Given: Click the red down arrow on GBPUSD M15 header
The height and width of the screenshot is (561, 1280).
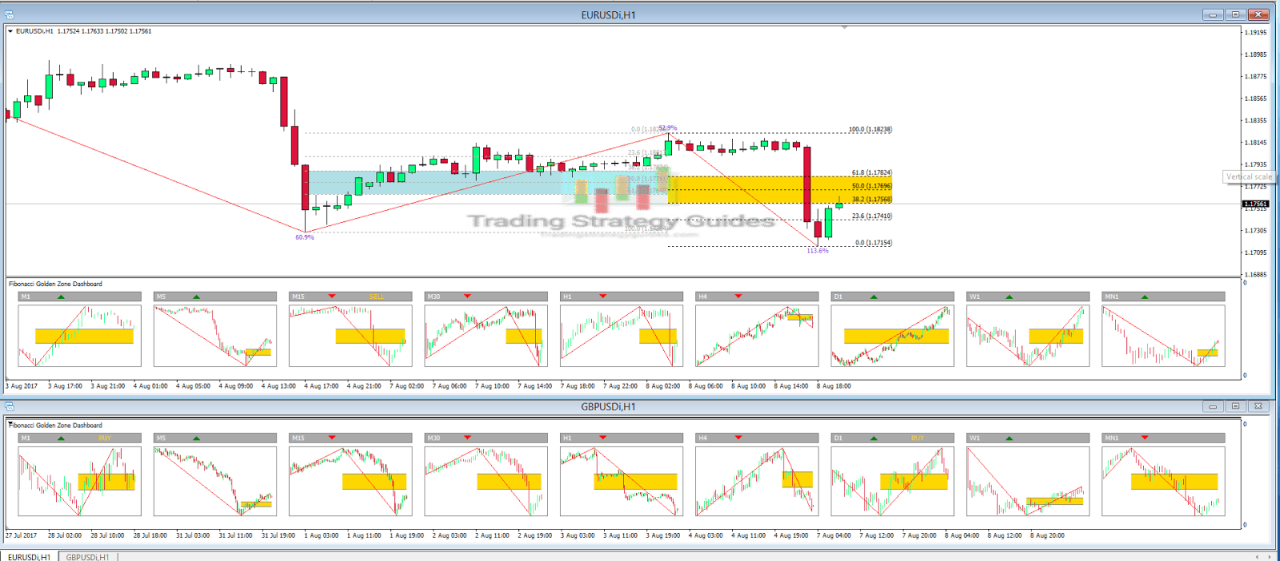Looking at the screenshot, I should pos(332,438).
